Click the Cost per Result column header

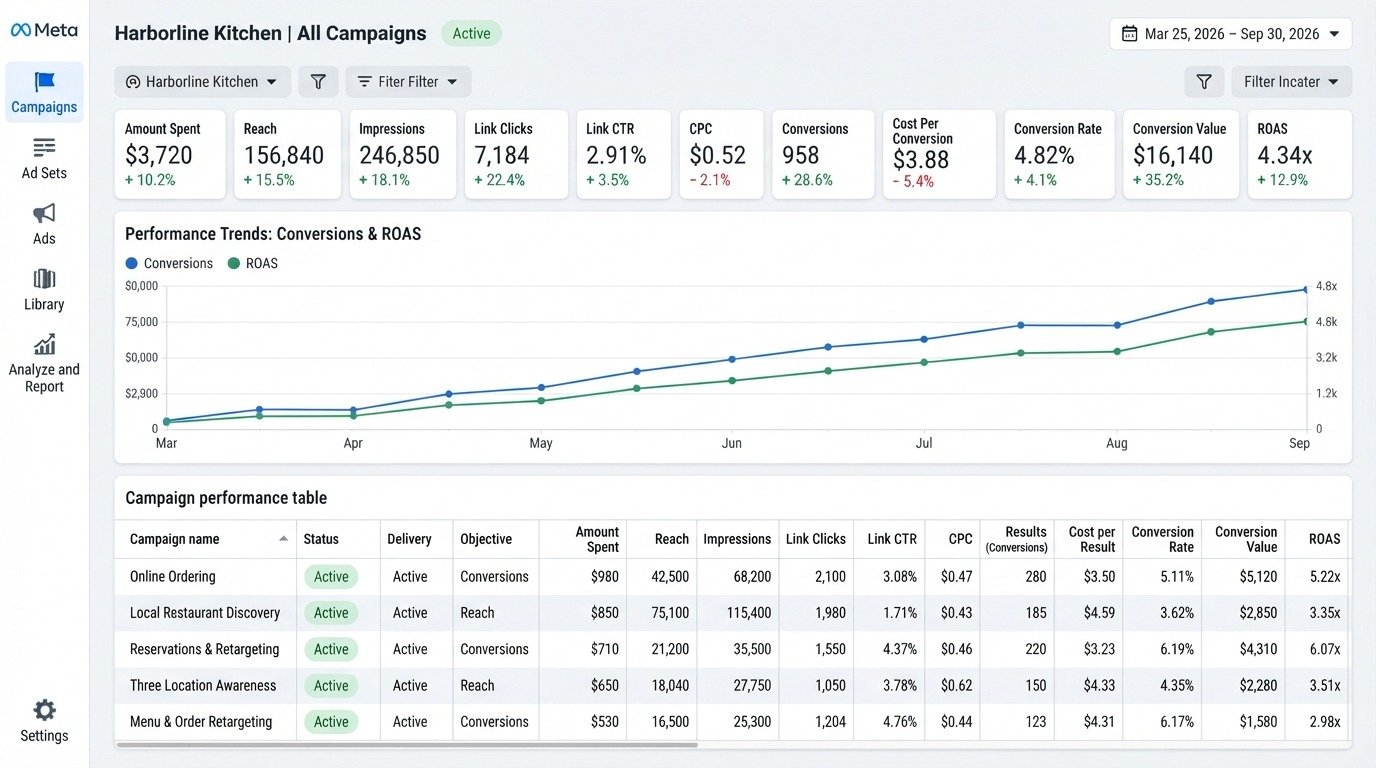click(1092, 539)
